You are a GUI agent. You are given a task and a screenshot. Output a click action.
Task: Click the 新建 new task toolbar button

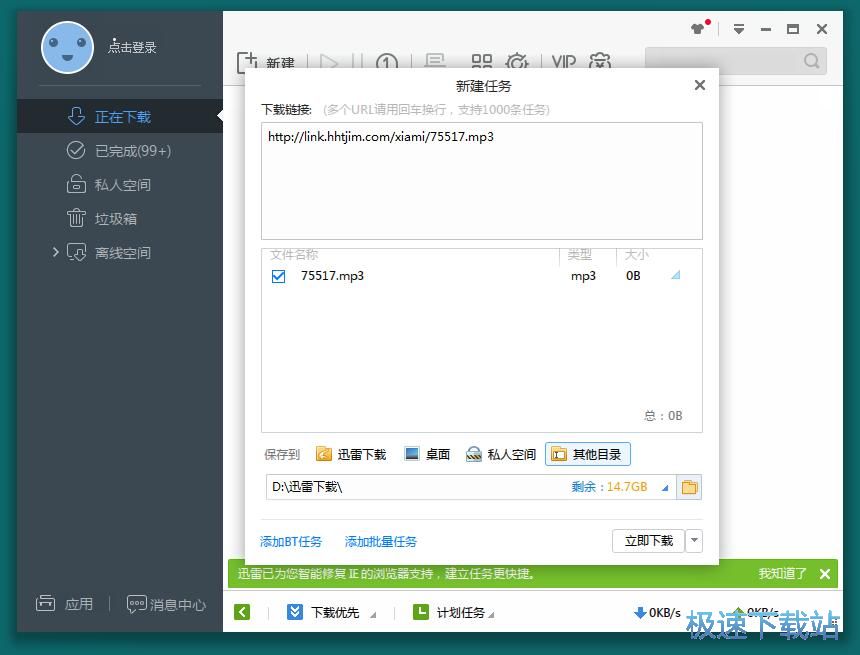coord(267,63)
